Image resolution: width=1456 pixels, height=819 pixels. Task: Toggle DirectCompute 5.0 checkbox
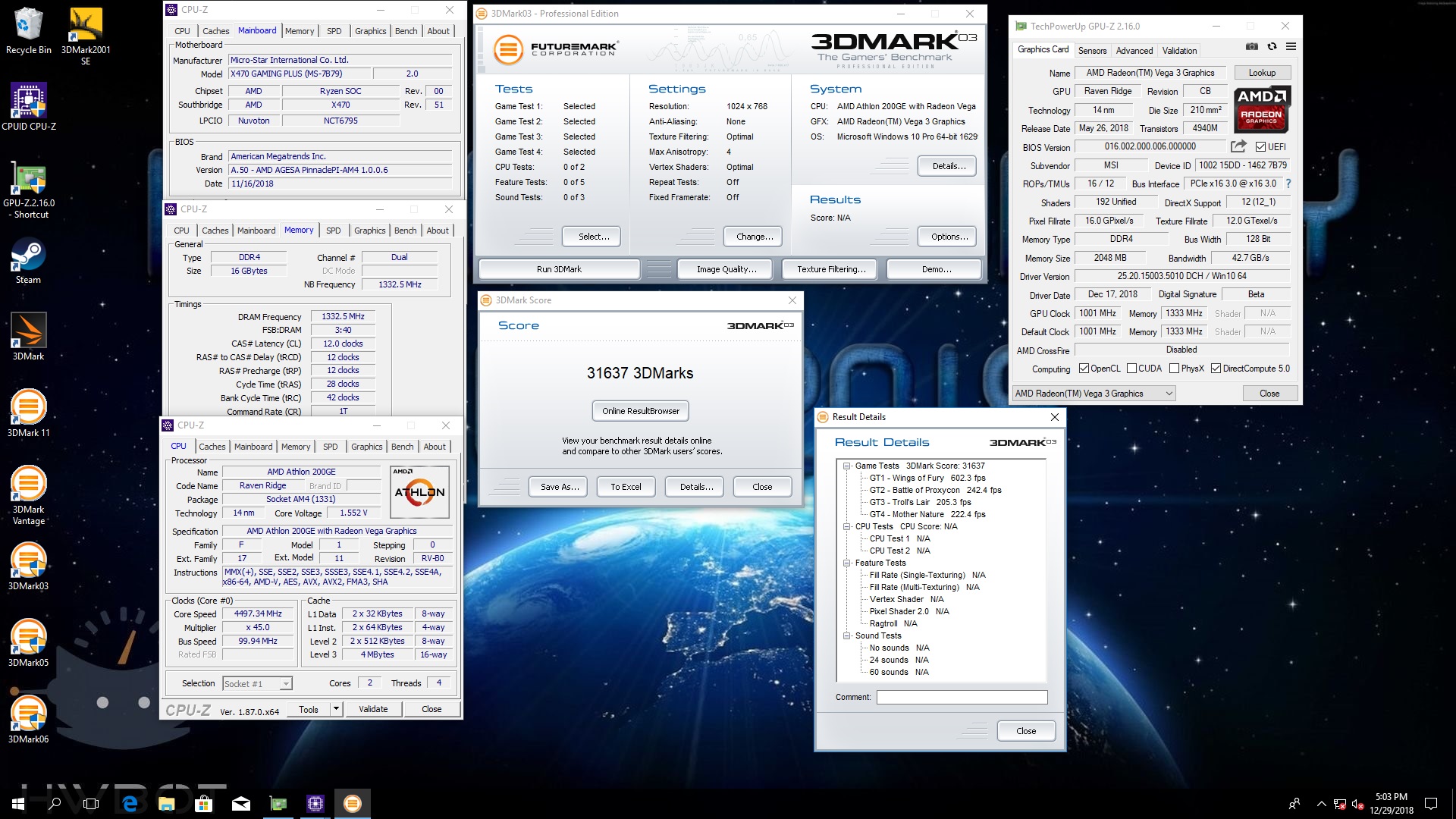point(1216,369)
